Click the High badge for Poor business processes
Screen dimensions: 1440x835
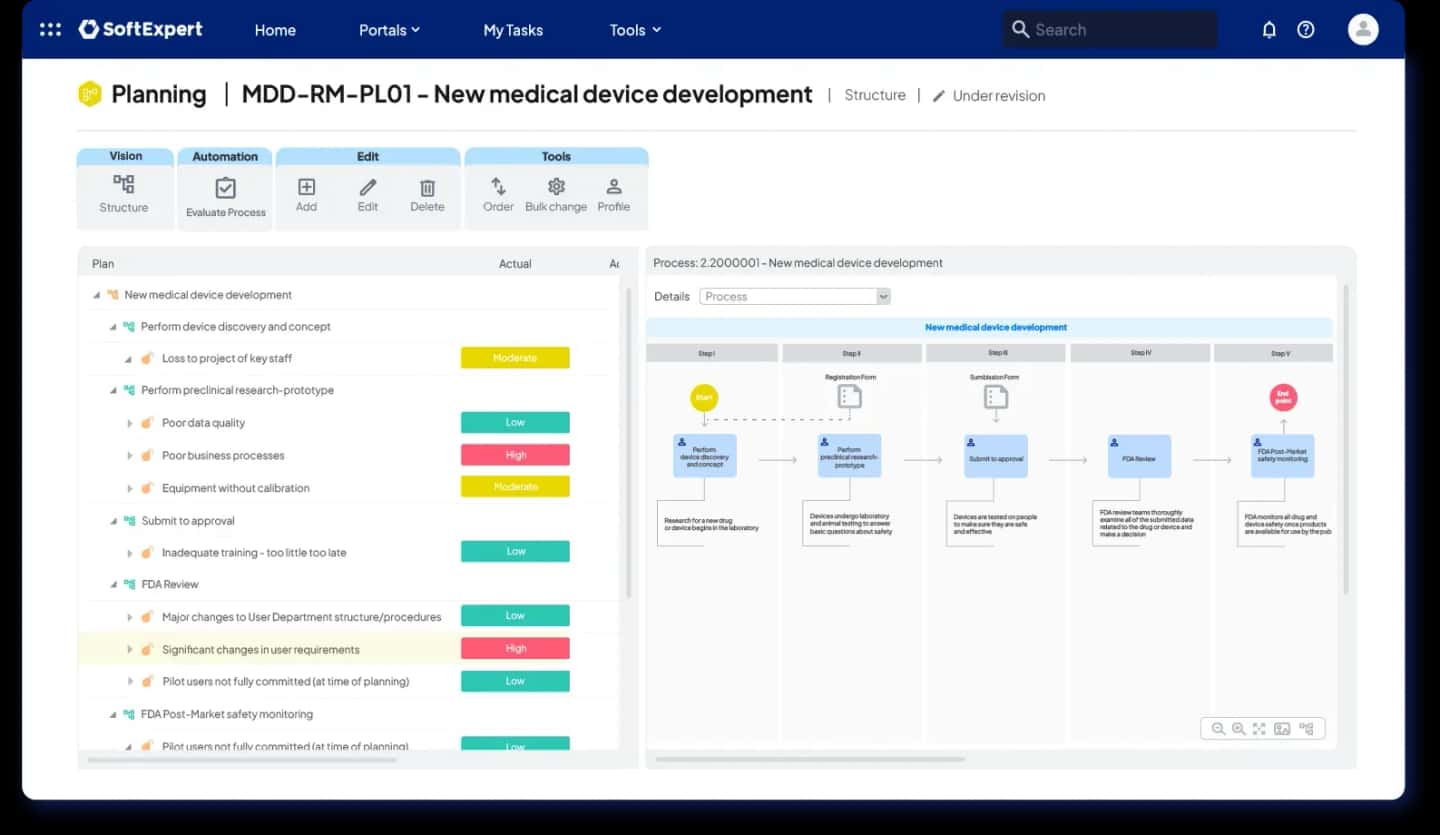pyautogui.click(x=515, y=455)
